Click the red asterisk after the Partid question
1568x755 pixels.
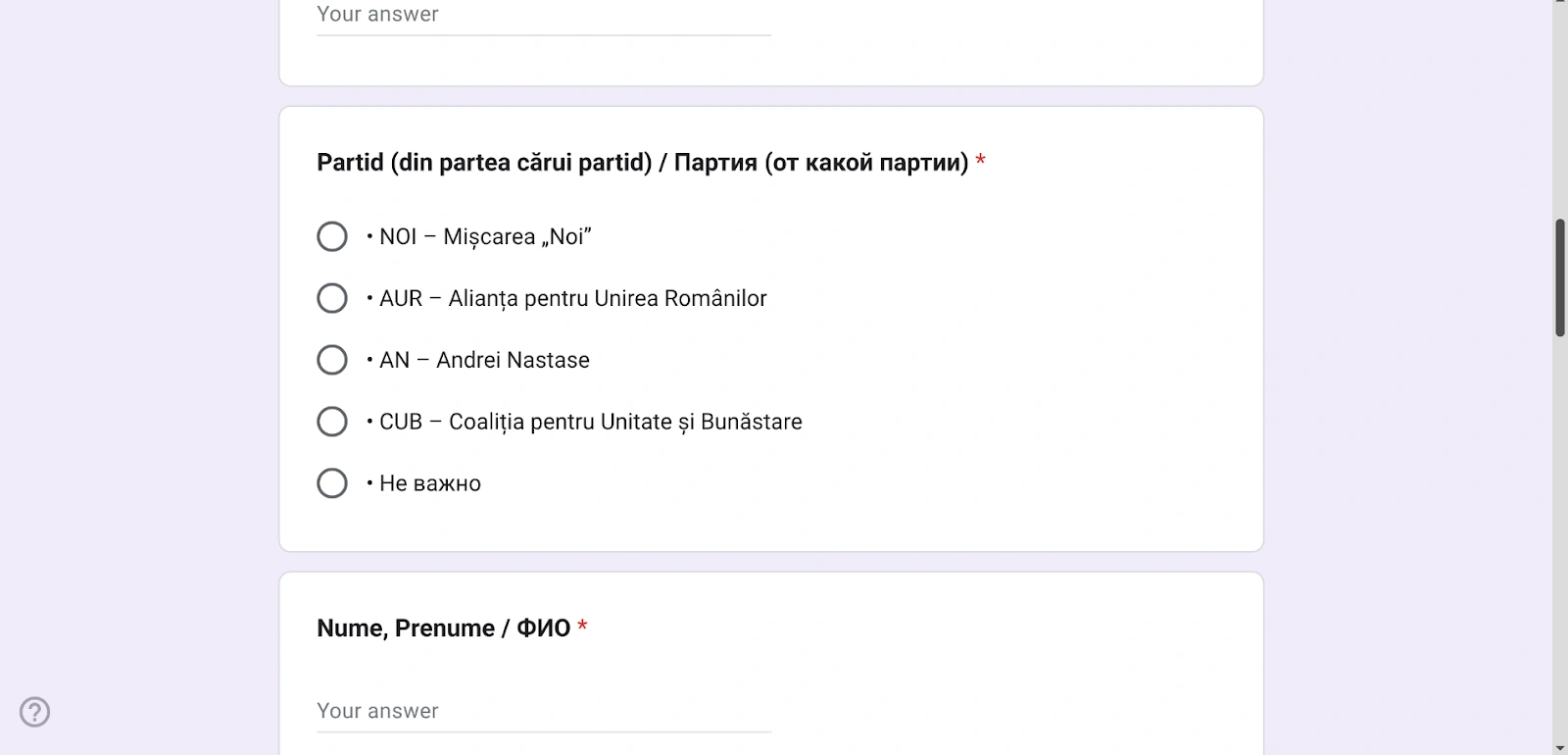[980, 161]
